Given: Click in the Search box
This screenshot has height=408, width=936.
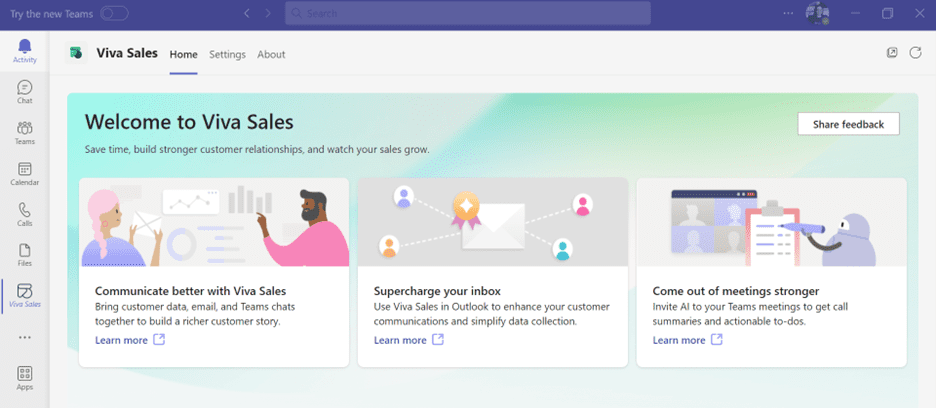Looking at the screenshot, I should 467,13.
